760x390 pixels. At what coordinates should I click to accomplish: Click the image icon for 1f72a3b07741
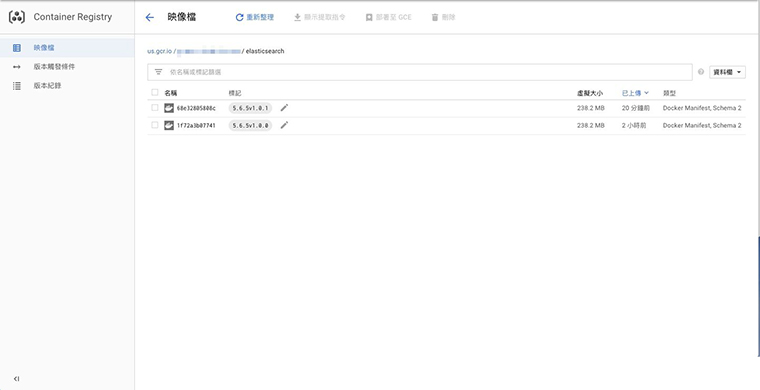click(169, 125)
